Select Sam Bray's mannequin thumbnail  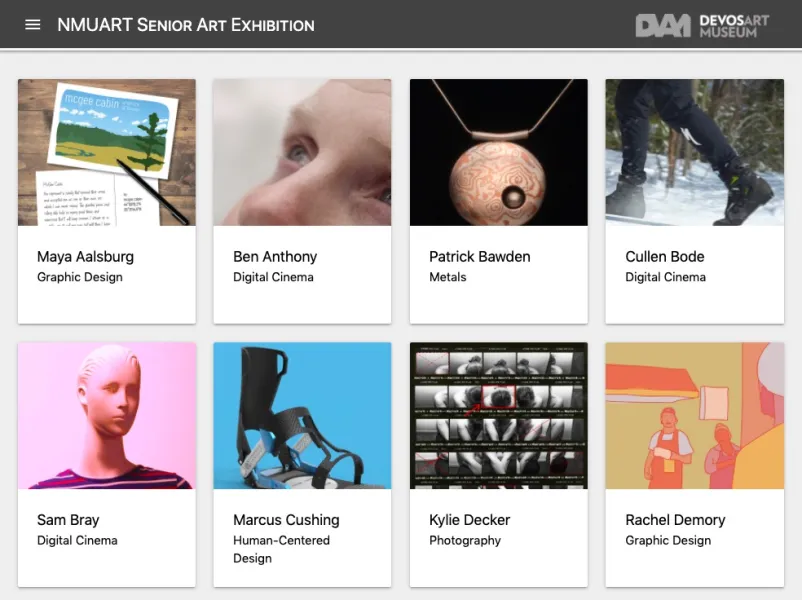click(x=106, y=415)
